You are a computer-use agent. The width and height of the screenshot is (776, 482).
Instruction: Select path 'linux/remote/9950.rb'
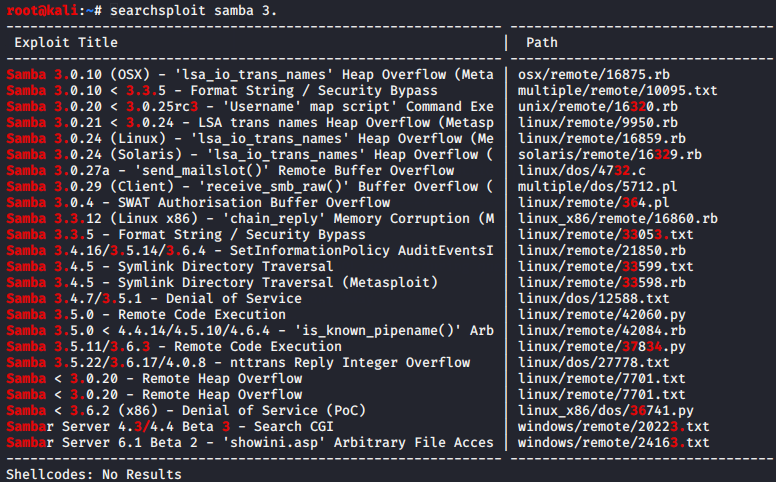(597, 122)
